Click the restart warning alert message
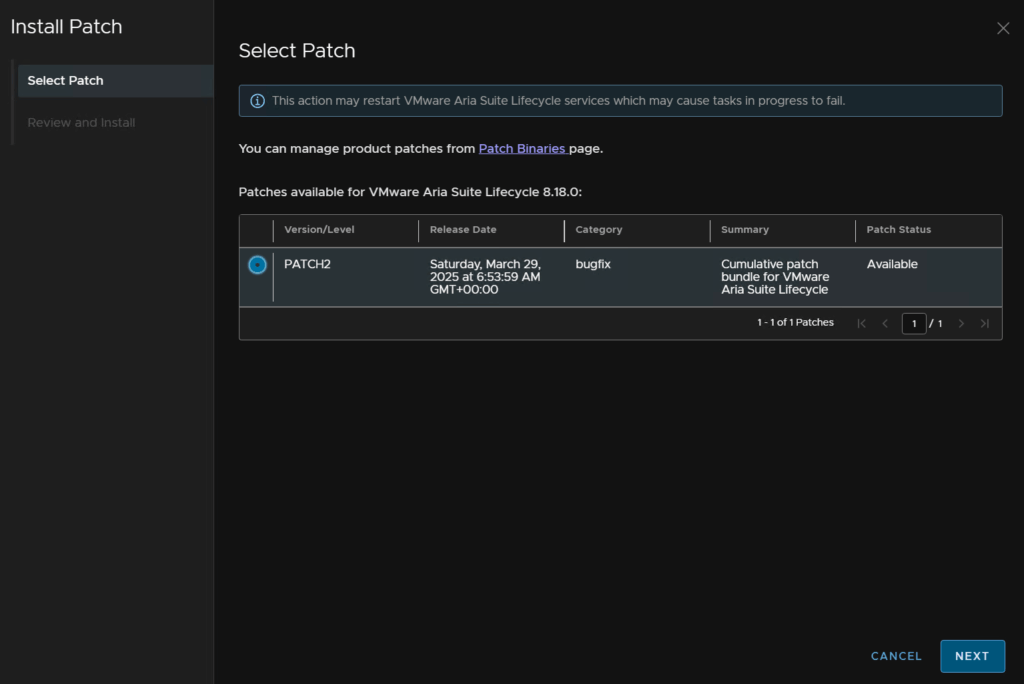 pyautogui.click(x=558, y=101)
